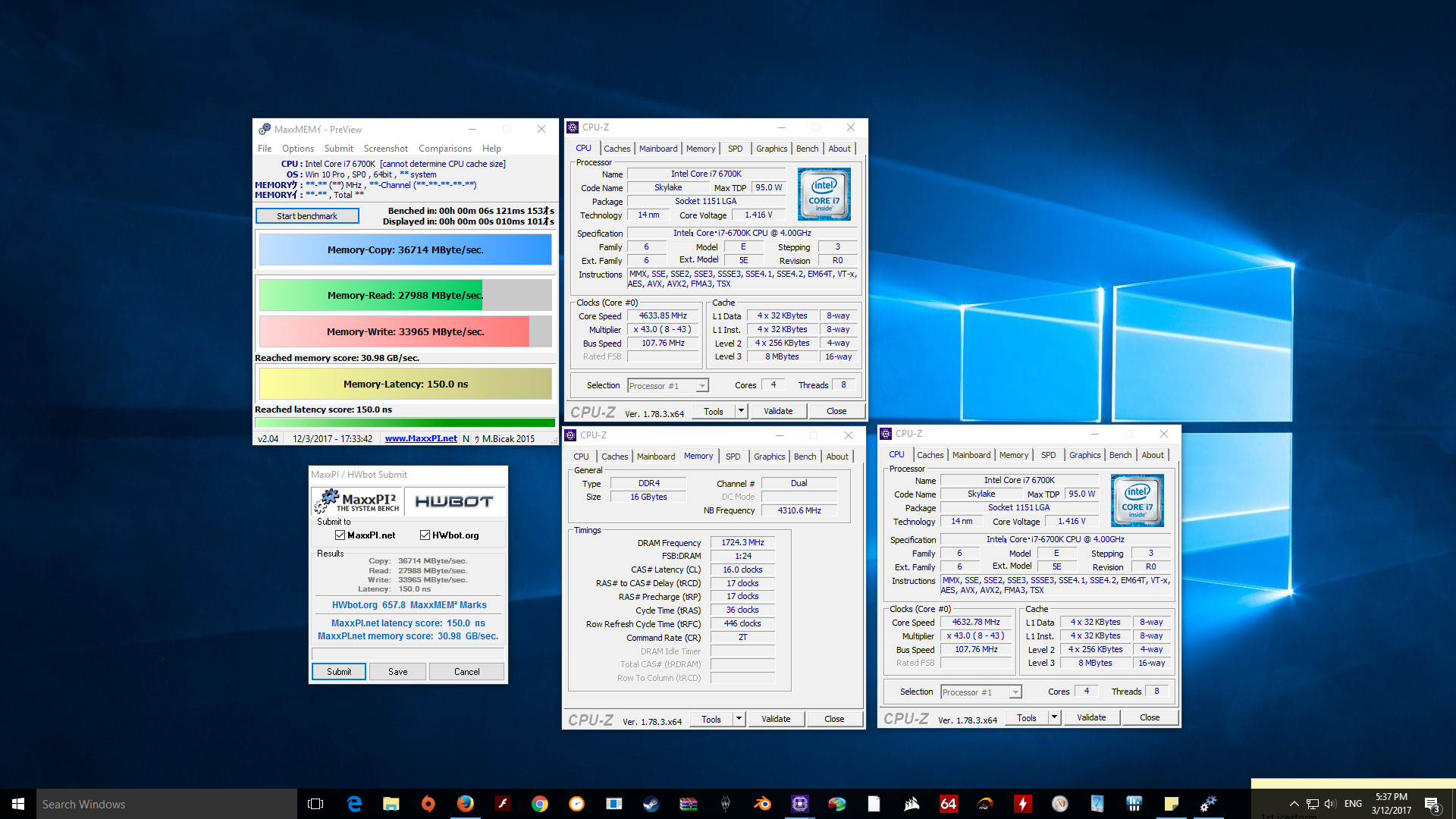The width and height of the screenshot is (1456, 819).
Task: Open the Adobe Flash taskbar icon
Action: click(x=503, y=804)
